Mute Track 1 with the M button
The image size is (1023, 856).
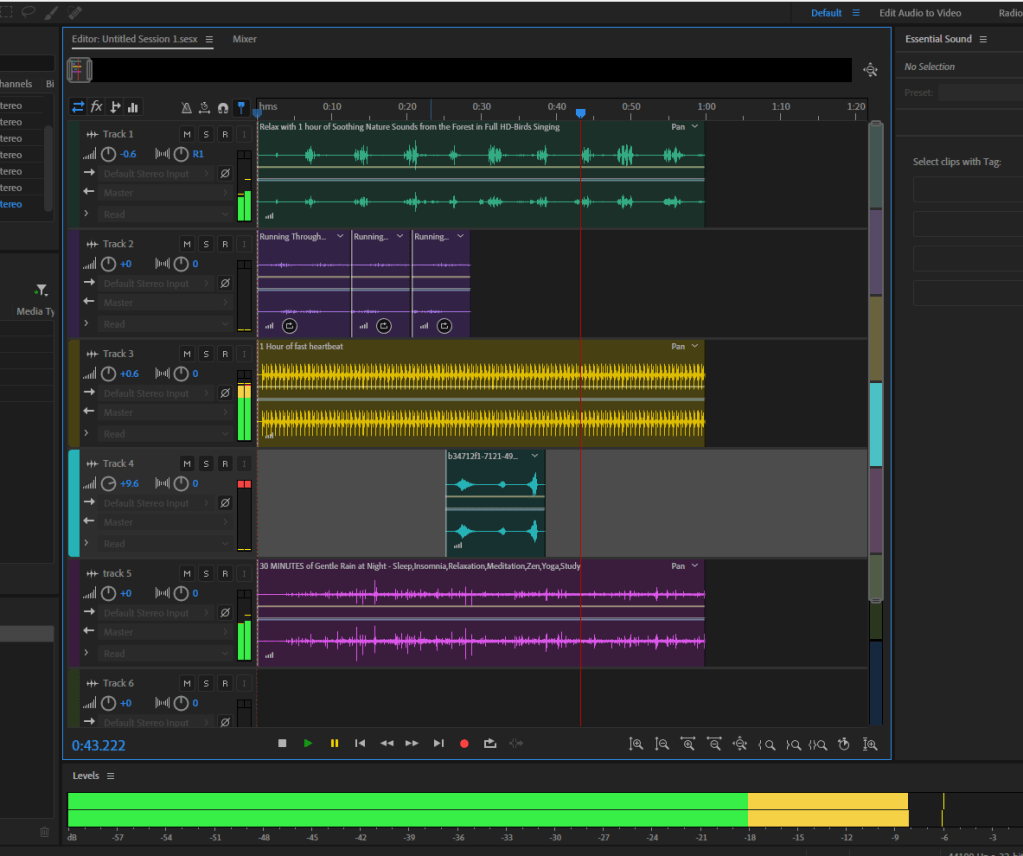pyautogui.click(x=187, y=134)
